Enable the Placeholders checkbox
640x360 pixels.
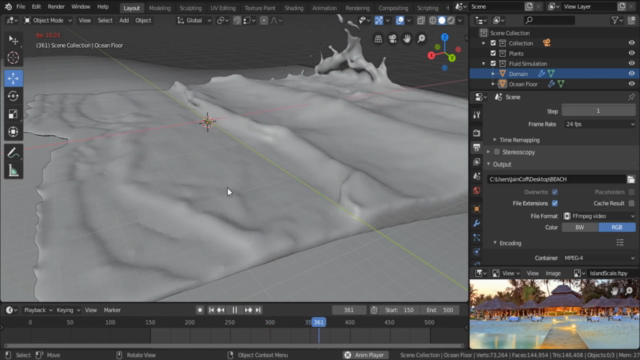pyautogui.click(x=631, y=192)
